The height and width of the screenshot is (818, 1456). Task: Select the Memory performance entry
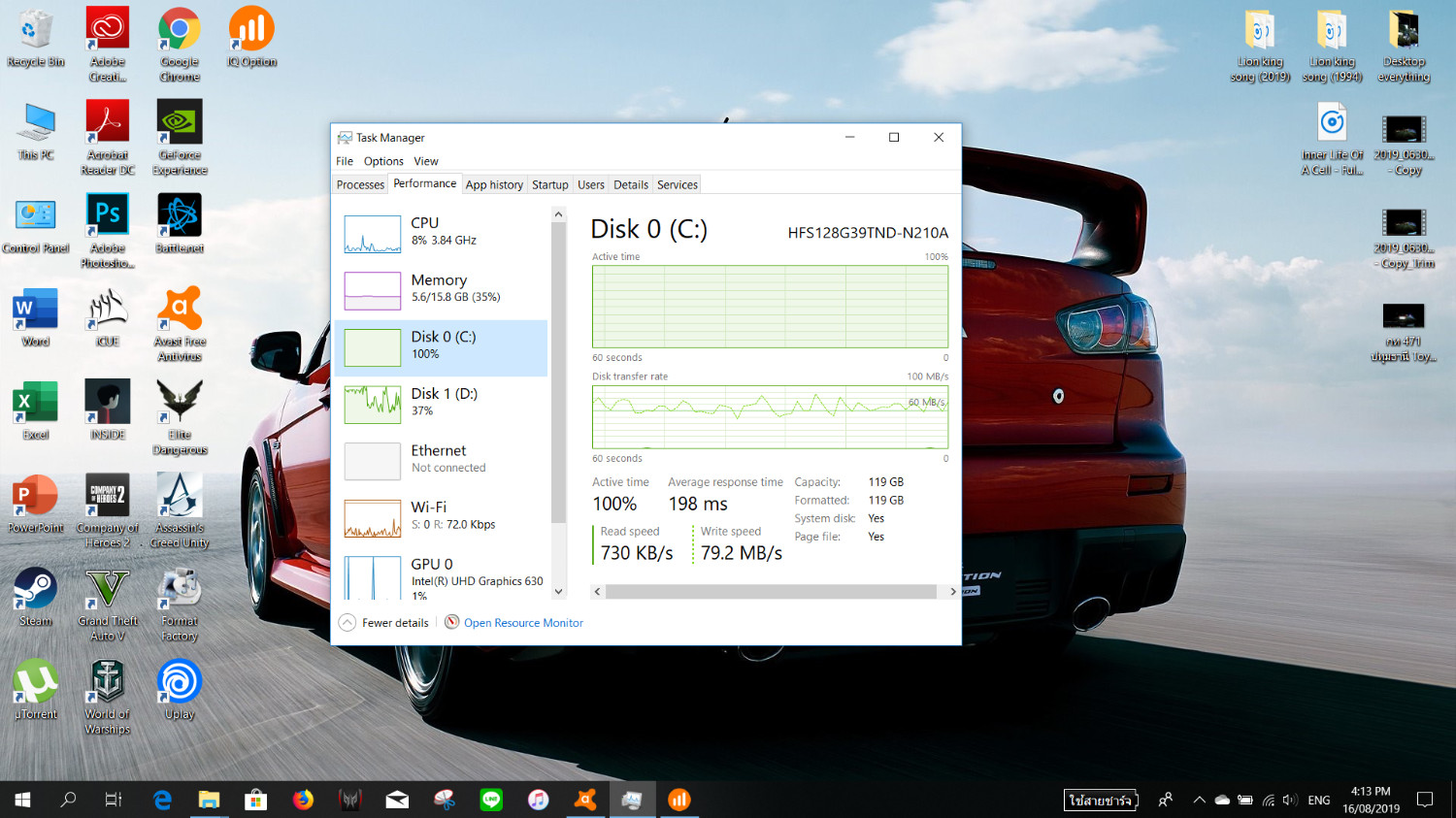442,290
